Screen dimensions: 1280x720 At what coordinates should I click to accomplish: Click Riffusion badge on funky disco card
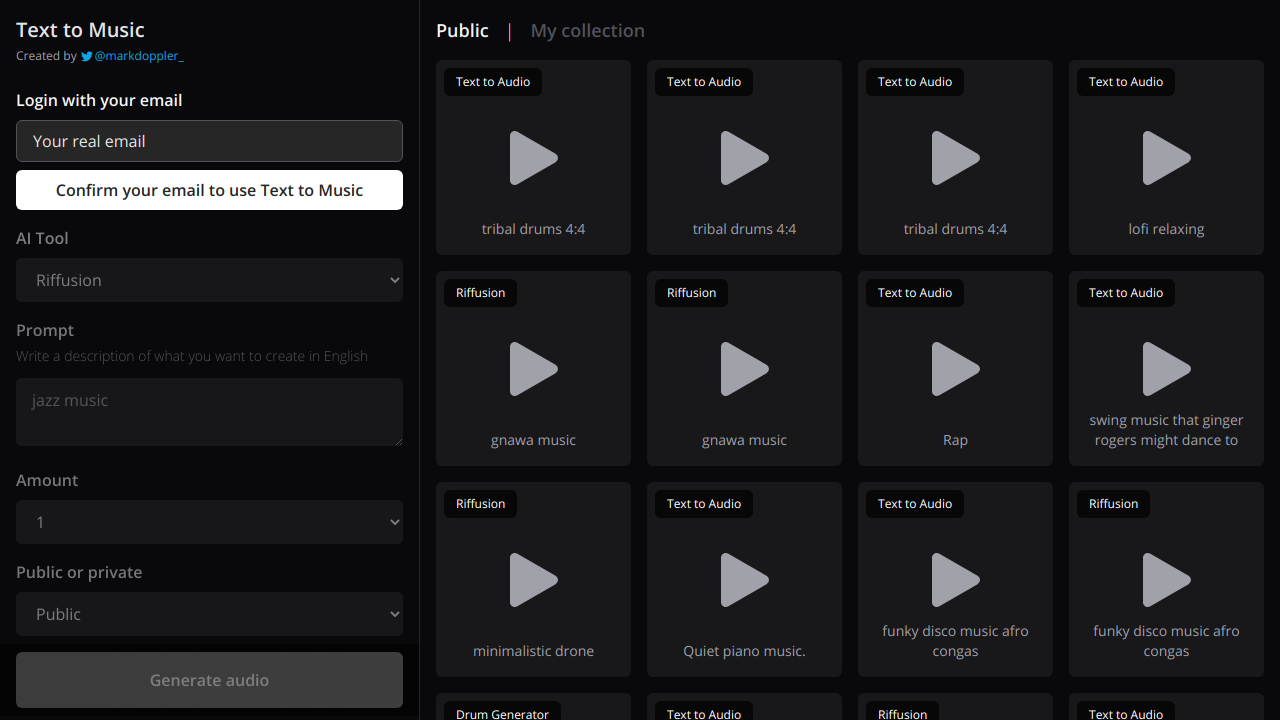[1113, 504]
